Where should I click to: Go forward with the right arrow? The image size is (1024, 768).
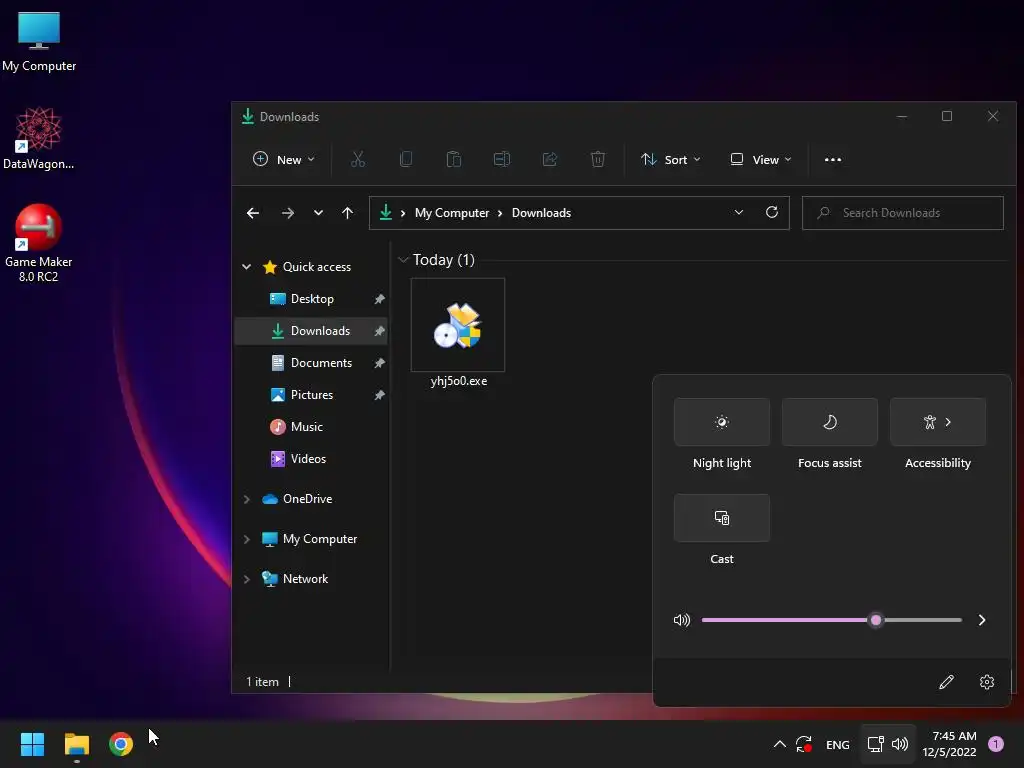tap(287, 213)
